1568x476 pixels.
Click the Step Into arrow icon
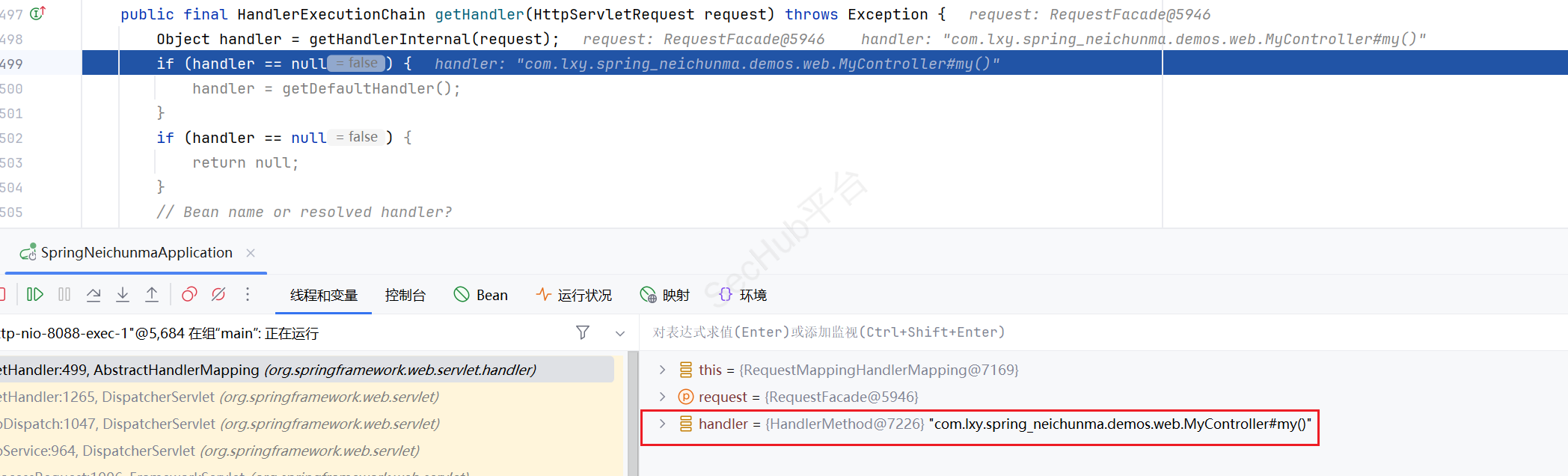pos(123,295)
